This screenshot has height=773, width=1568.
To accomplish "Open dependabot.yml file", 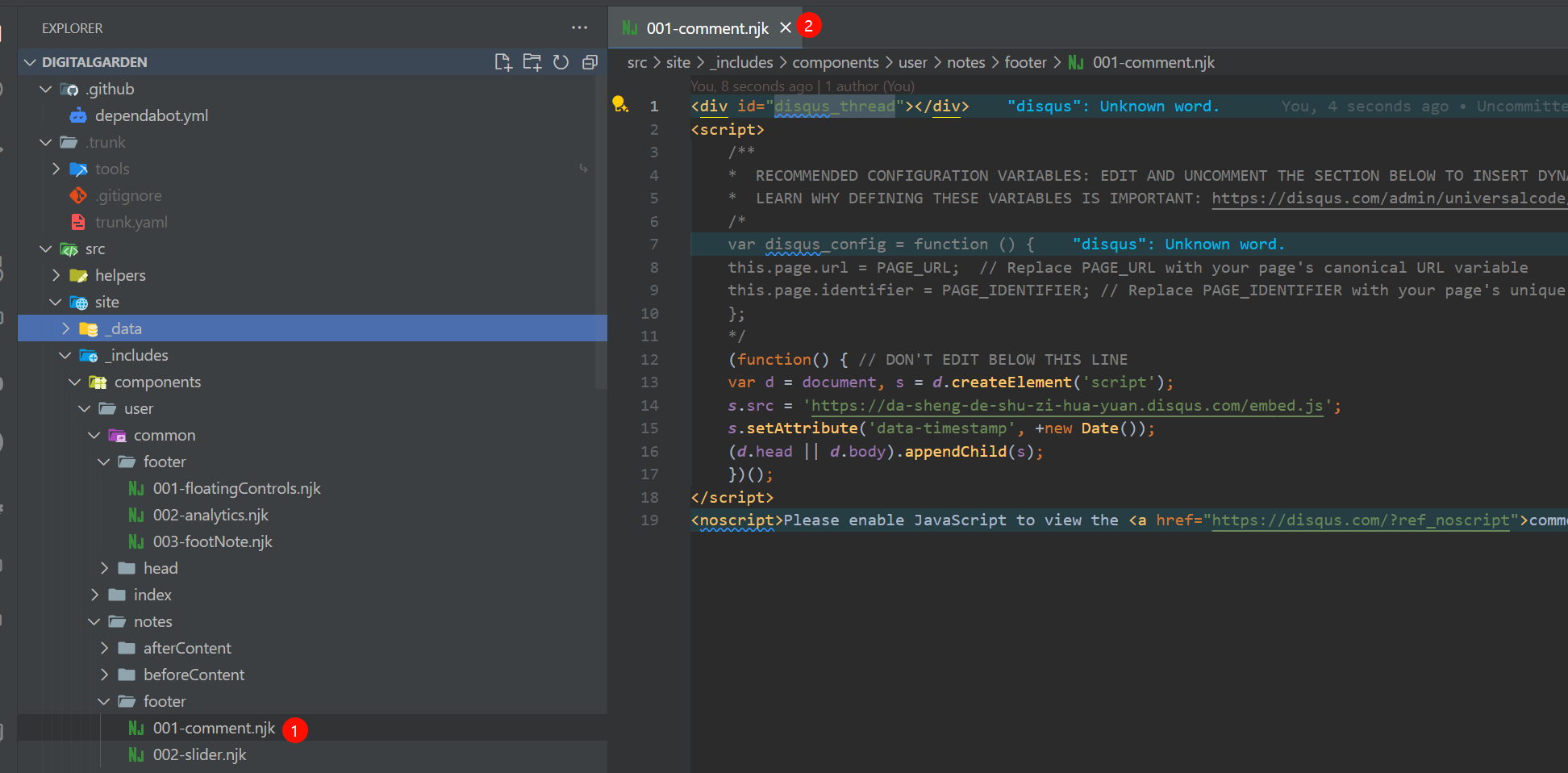I will tap(152, 115).
